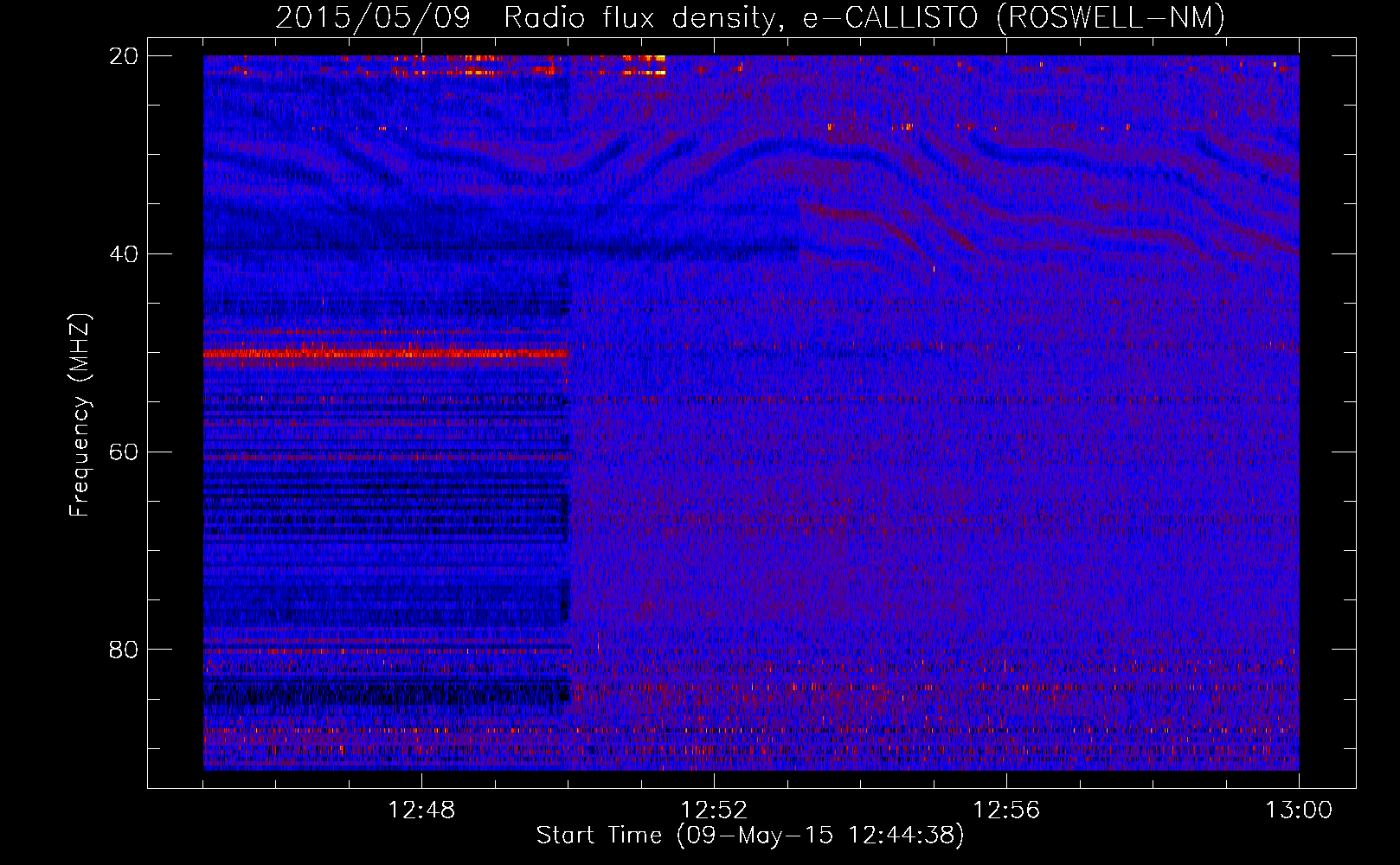The height and width of the screenshot is (865, 1400).
Task: Click the 60 MHz frequency tick label
Action: click(124, 452)
